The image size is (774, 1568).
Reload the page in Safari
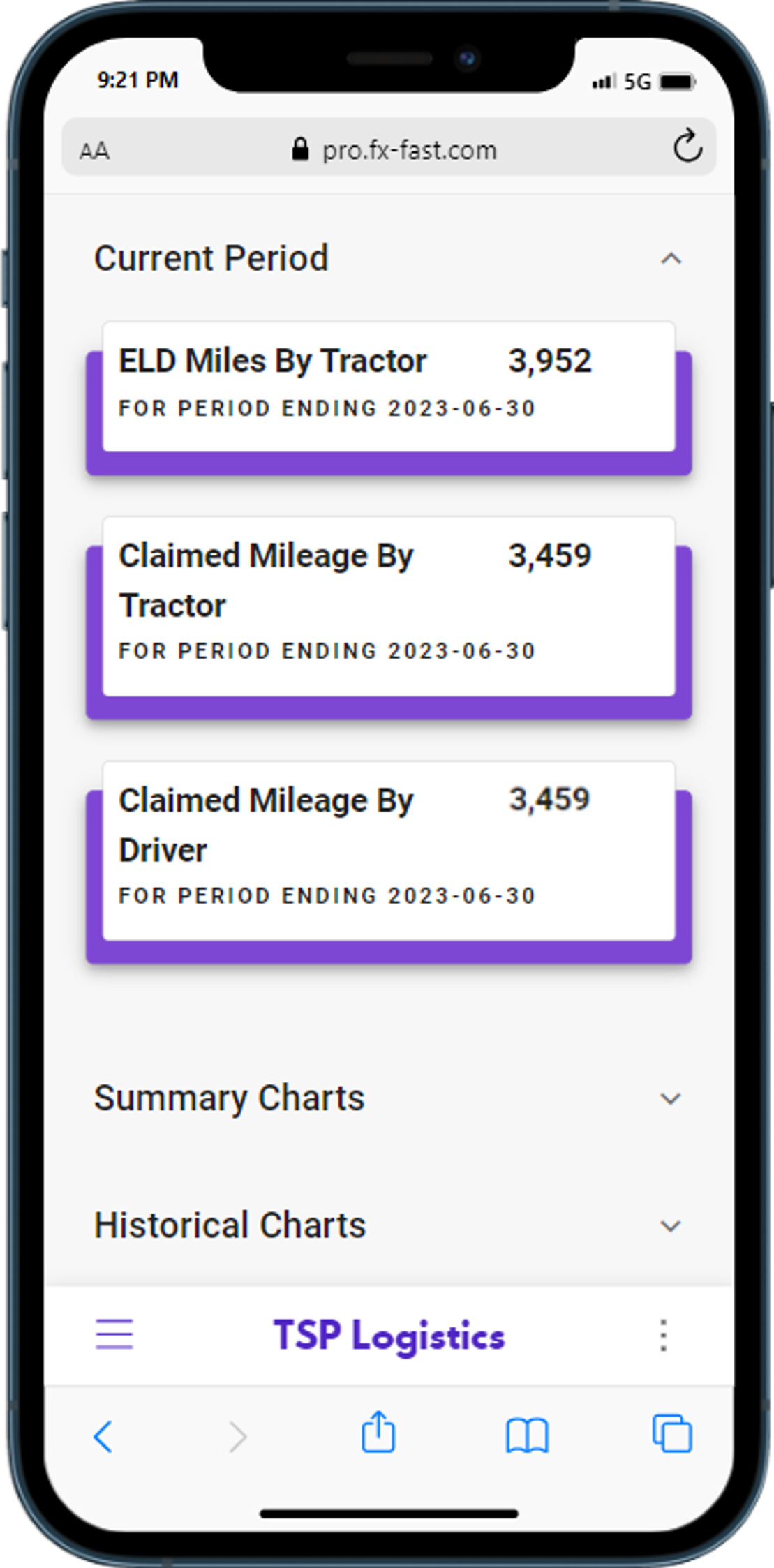[687, 147]
